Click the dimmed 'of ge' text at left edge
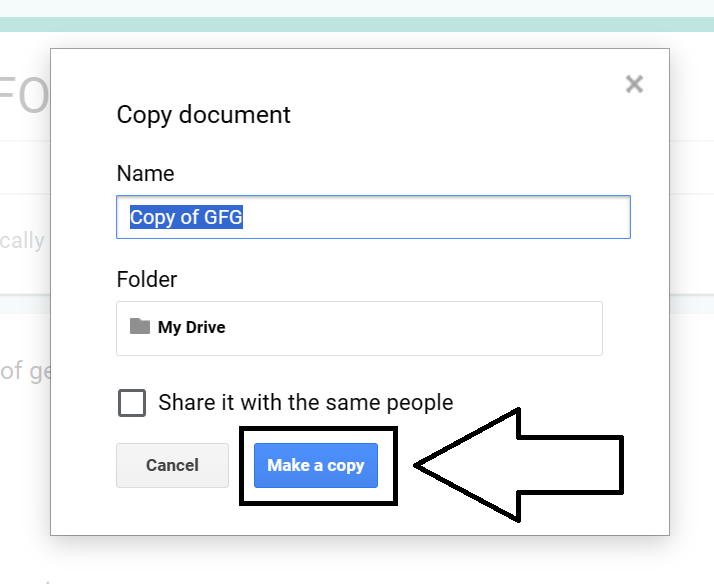This screenshot has width=714, height=585. 25,371
